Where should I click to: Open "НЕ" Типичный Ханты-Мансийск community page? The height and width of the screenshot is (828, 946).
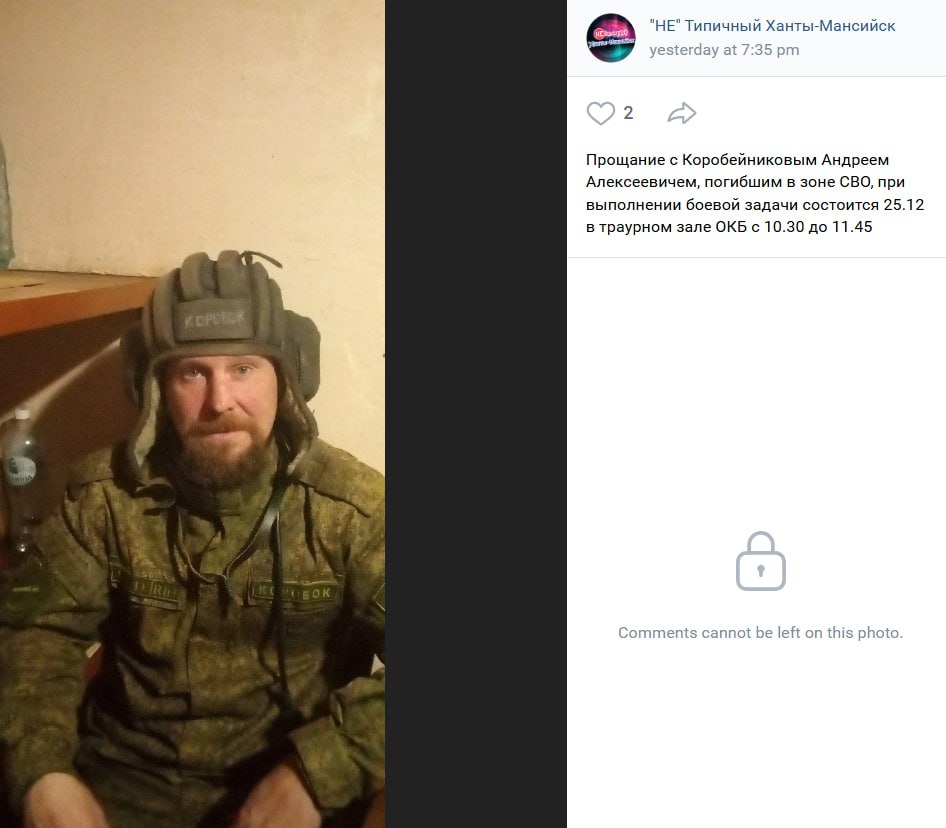772,26
